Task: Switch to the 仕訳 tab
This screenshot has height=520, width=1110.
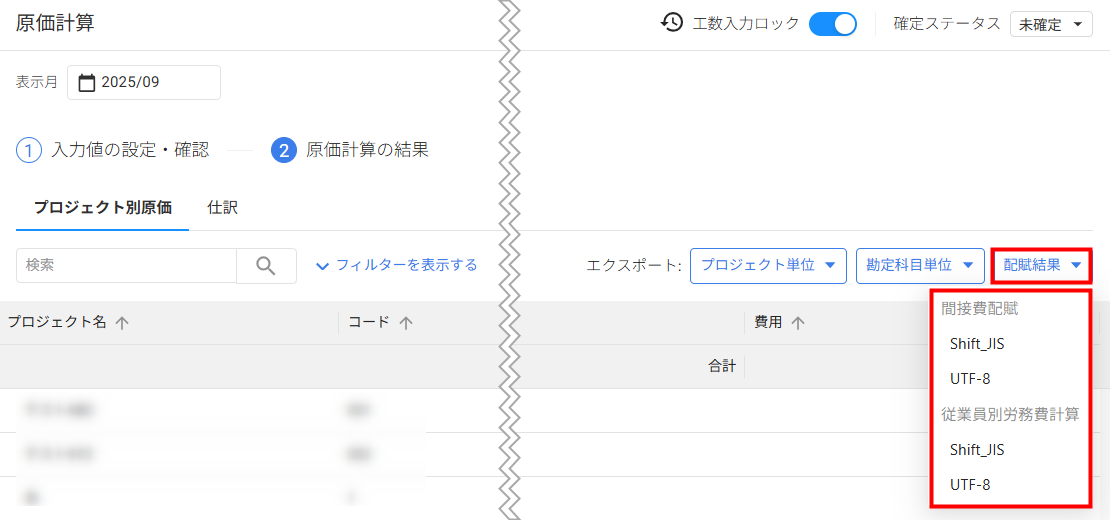Action: point(222,208)
